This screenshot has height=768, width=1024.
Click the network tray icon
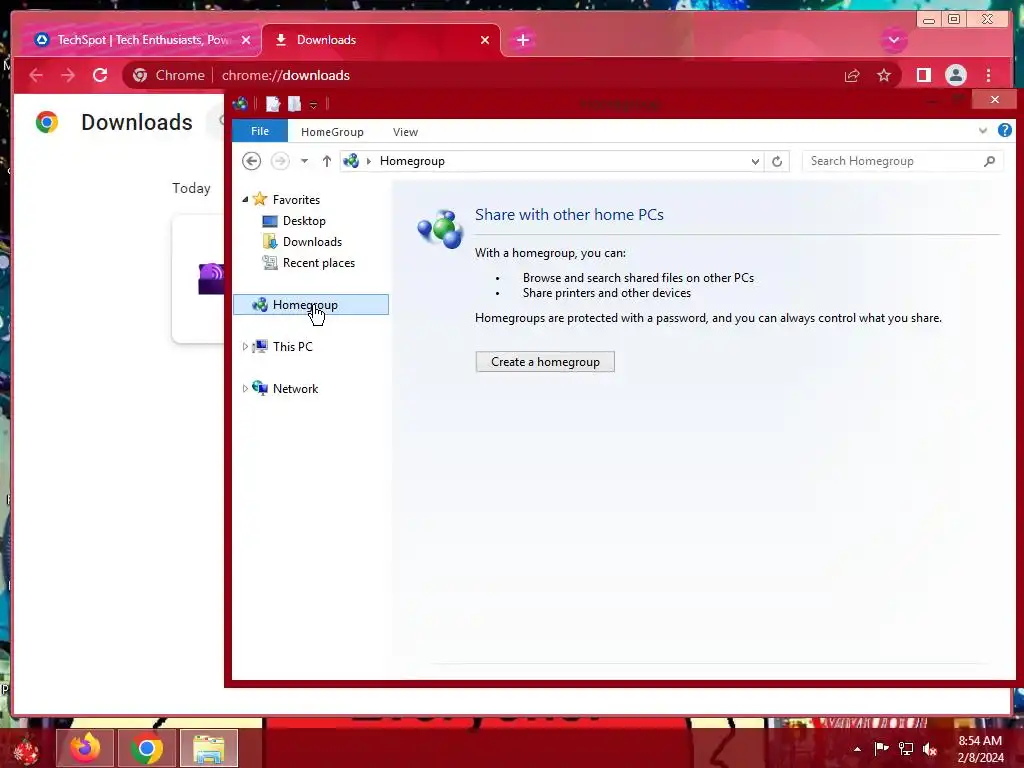pos(906,748)
